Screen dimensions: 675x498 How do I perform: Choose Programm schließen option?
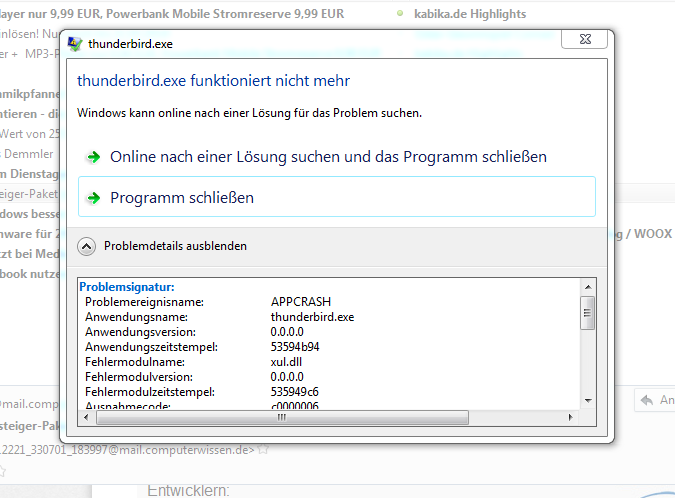click(337, 197)
